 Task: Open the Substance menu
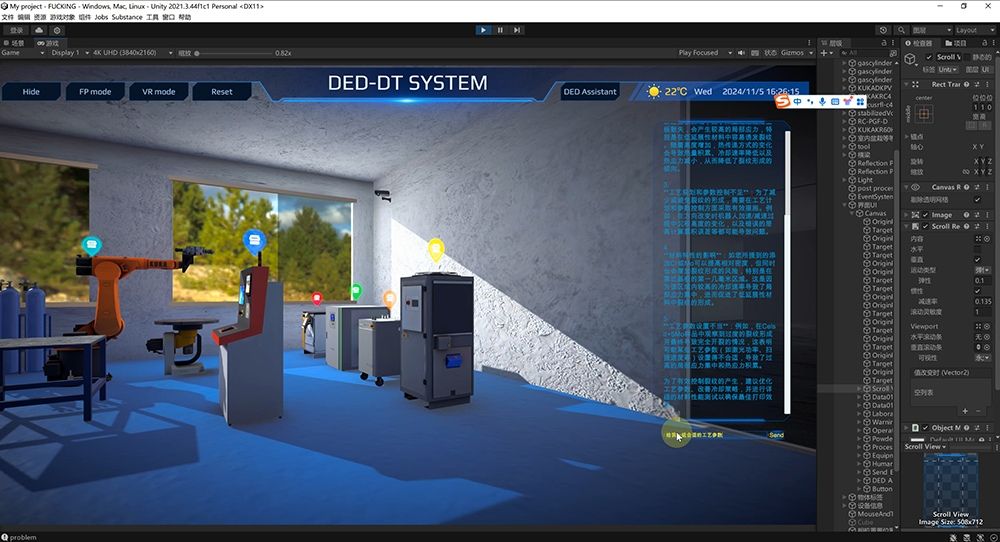pos(127,17)
